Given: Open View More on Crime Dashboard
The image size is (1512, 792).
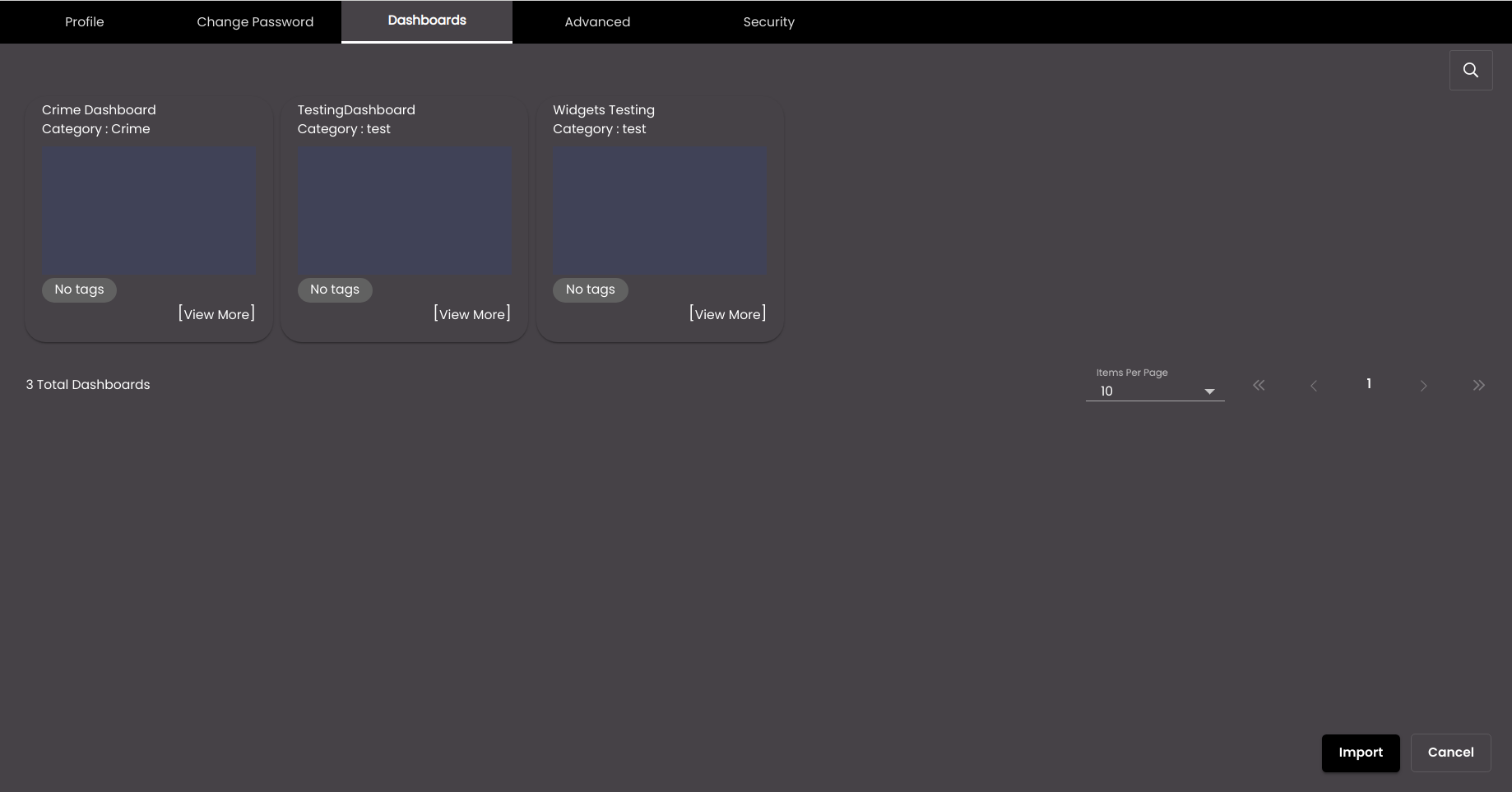Looking at the screenshot, I should pyautogui.click(x=216, y=314).
